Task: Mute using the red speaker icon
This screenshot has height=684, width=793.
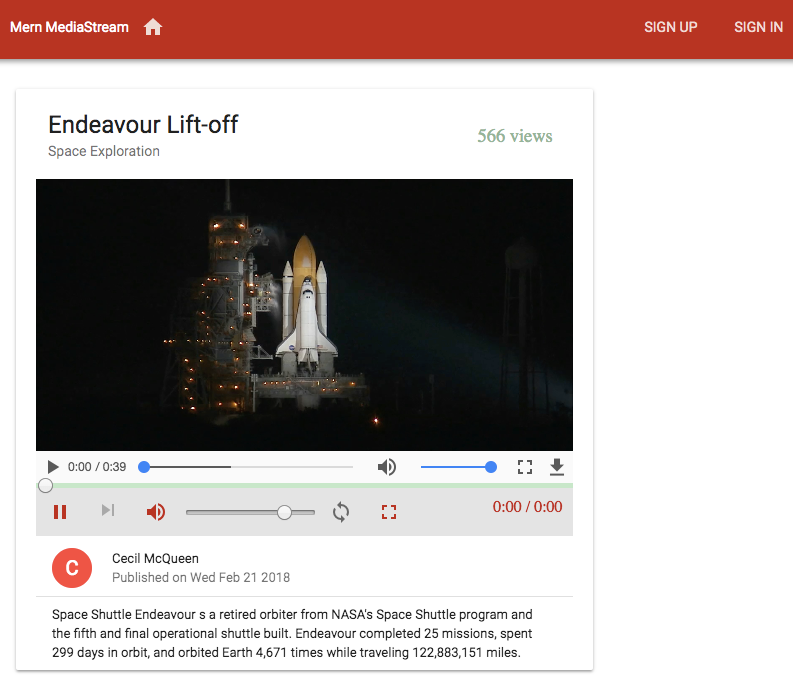Action: tap(155, 512)
